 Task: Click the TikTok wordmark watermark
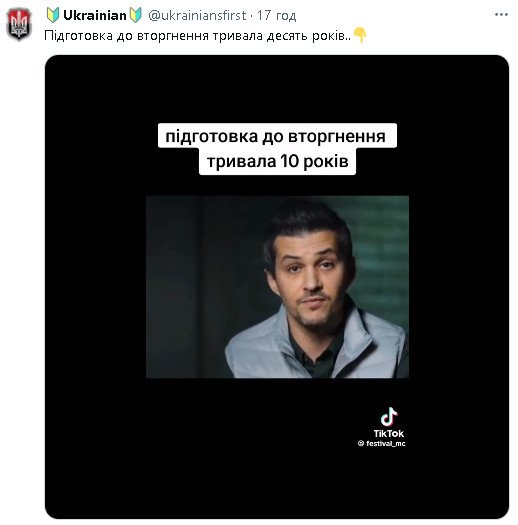[389, 434]
